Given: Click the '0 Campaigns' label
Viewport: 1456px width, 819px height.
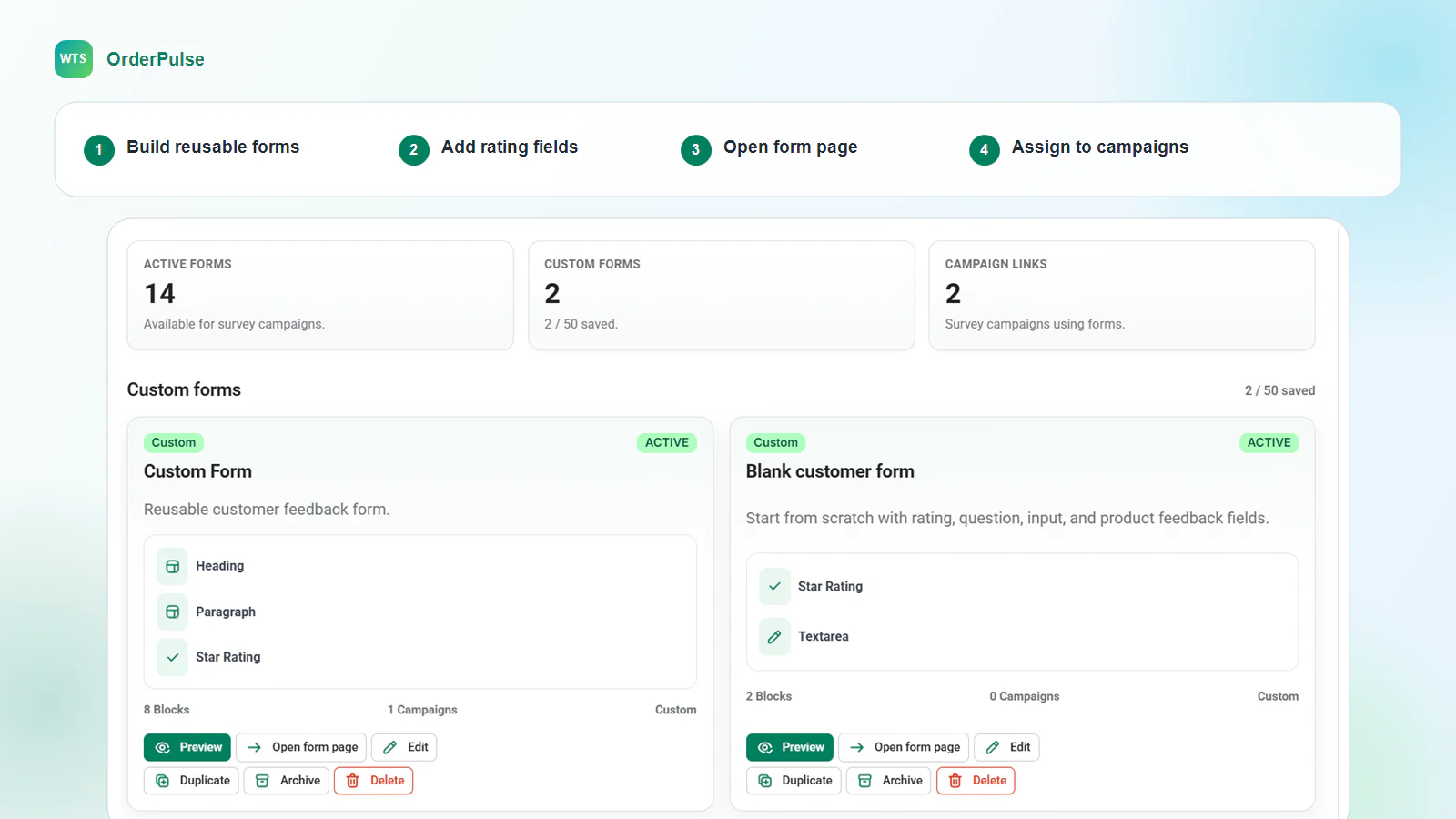Looking at the screenshot, I should 1025,696.
